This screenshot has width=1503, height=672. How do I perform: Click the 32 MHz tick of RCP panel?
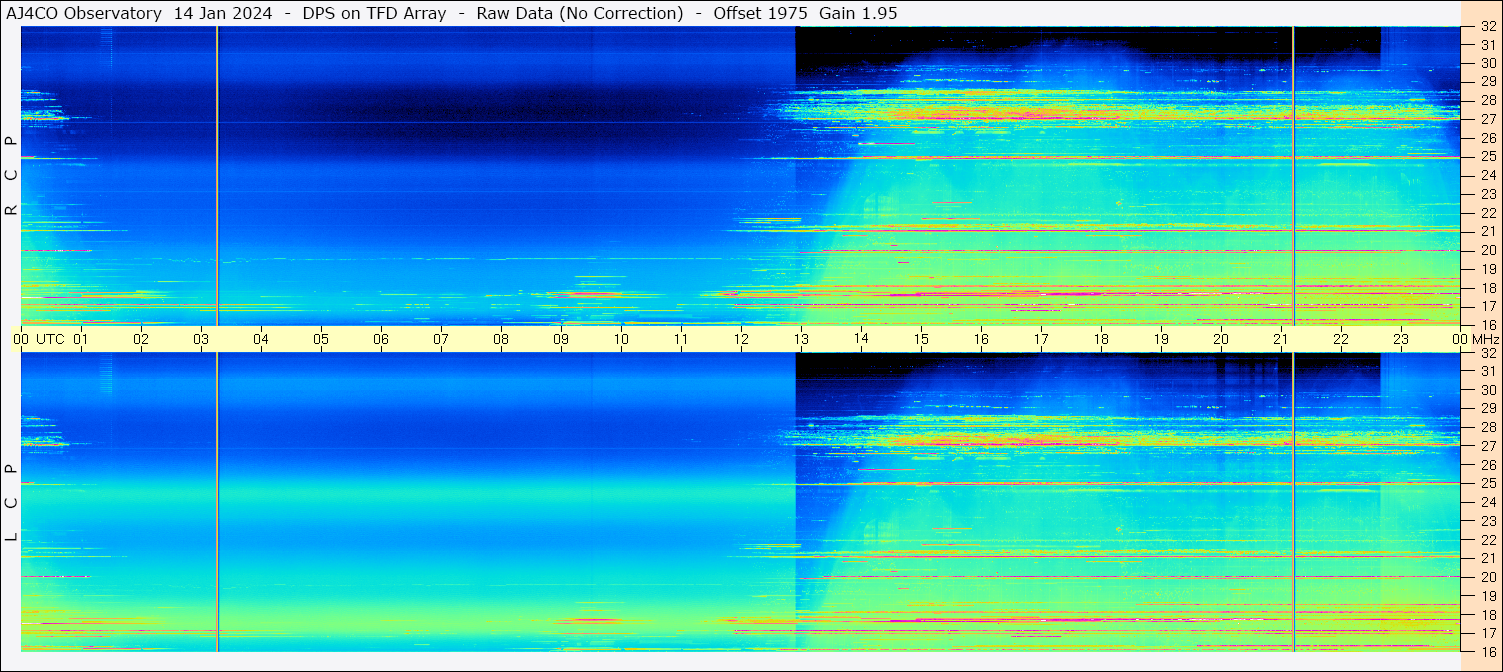coord(1487,27)
